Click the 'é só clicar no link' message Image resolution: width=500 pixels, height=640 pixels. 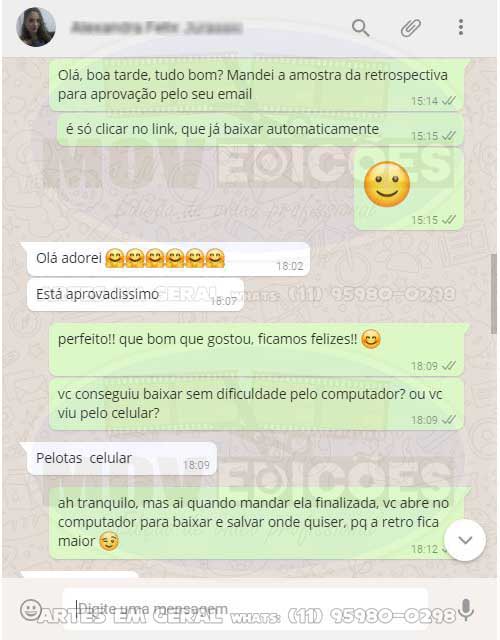pos(260,130)
